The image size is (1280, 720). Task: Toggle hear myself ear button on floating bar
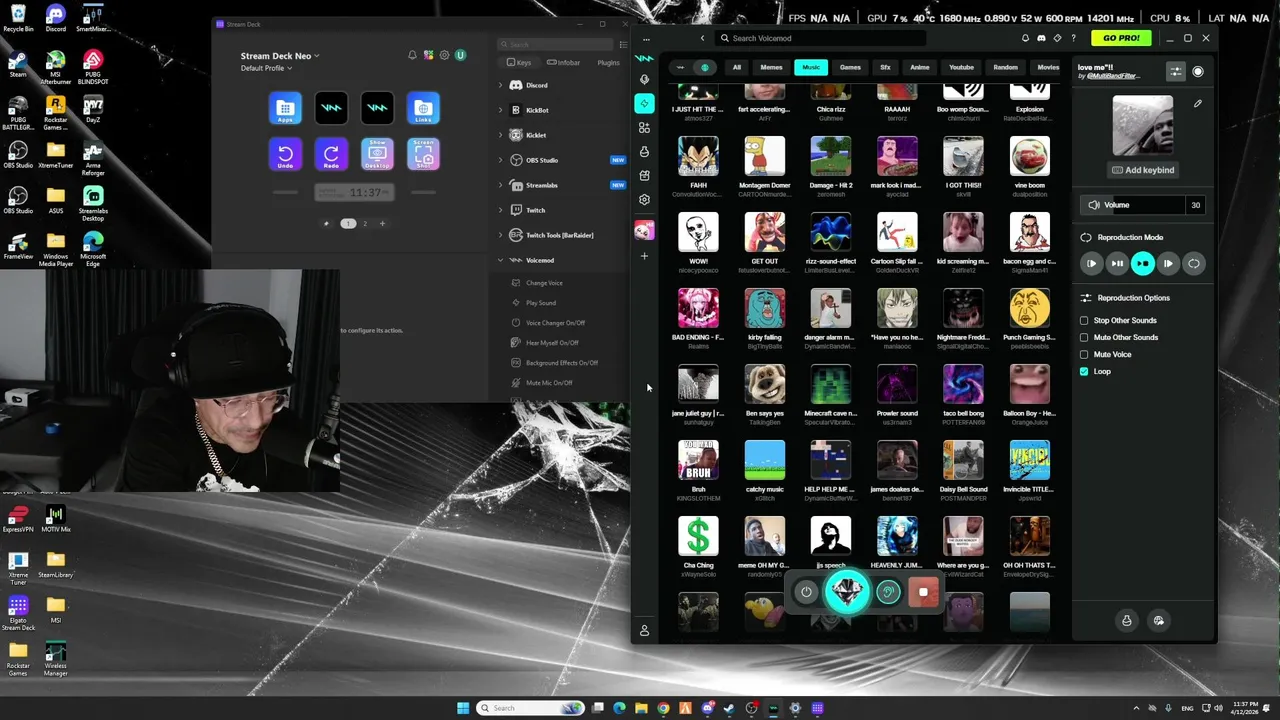[888, 592]
